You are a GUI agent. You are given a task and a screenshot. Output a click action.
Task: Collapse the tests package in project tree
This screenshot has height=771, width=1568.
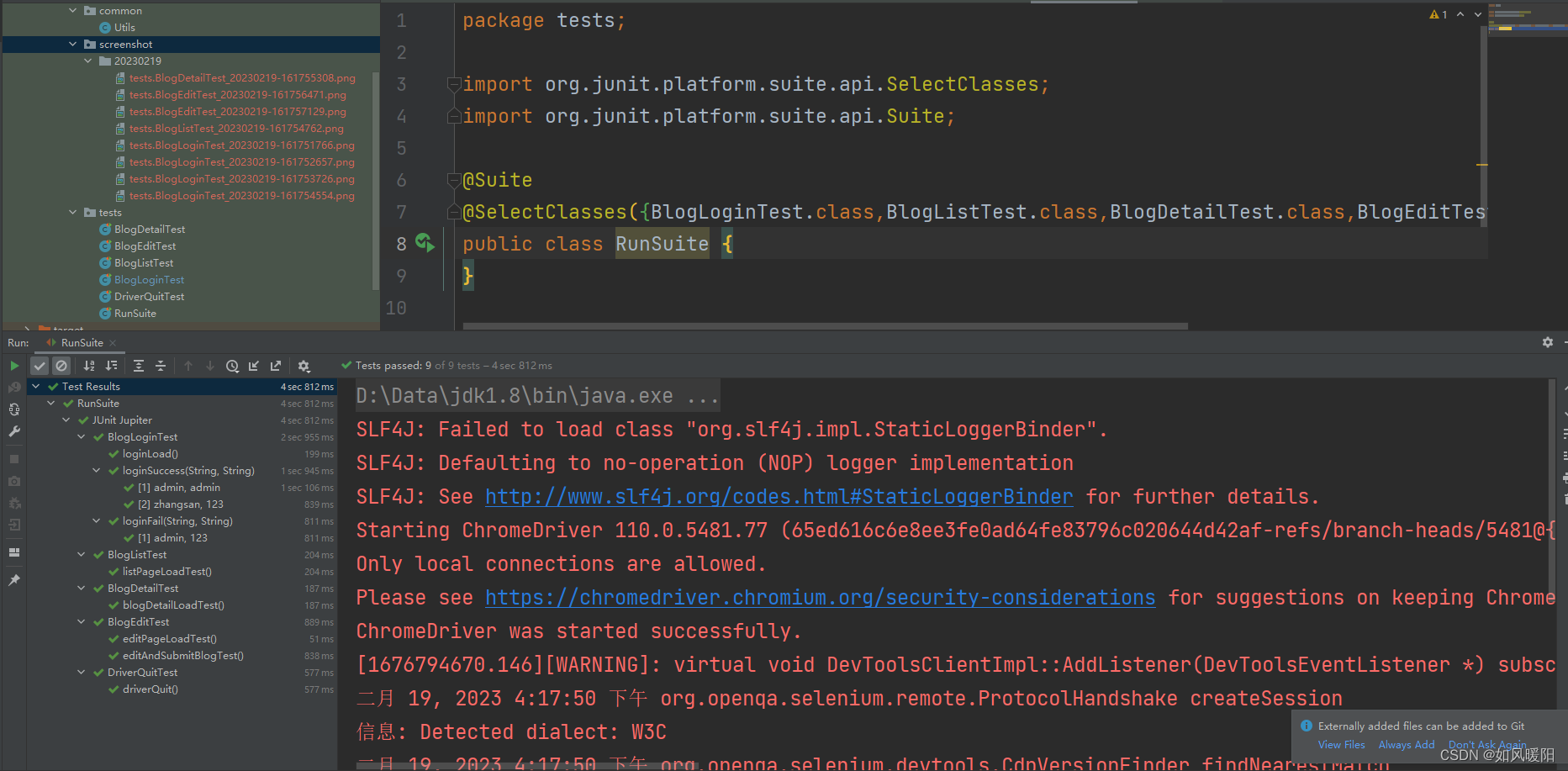72,213
